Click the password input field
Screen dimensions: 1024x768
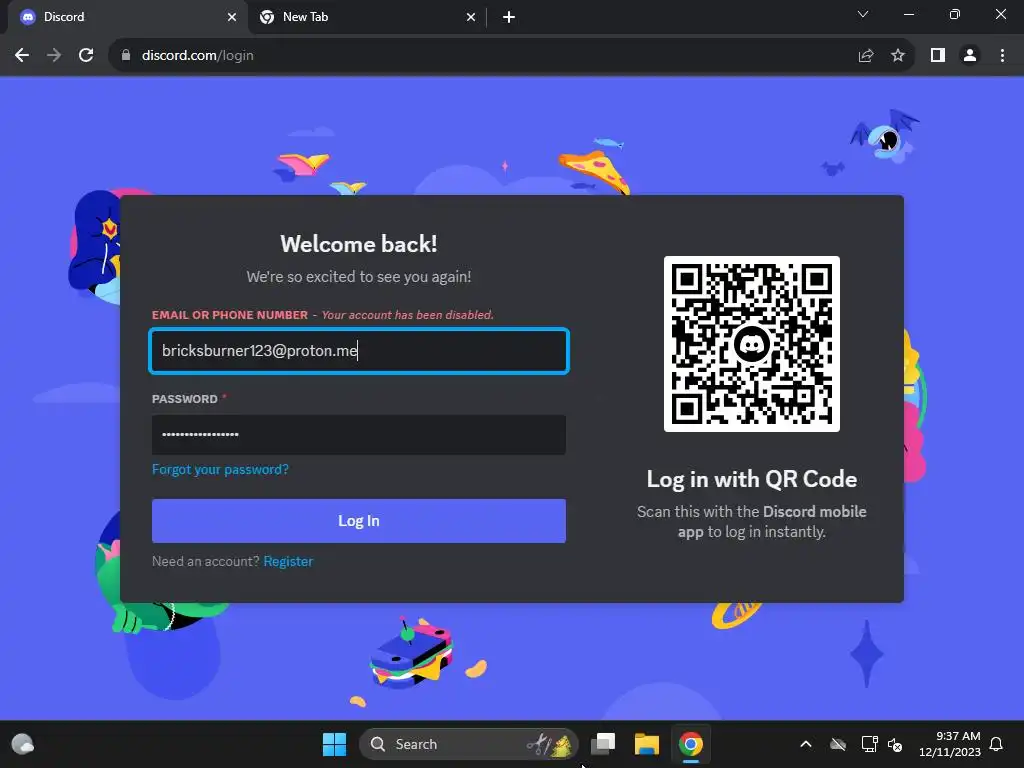tap(359, 434)
